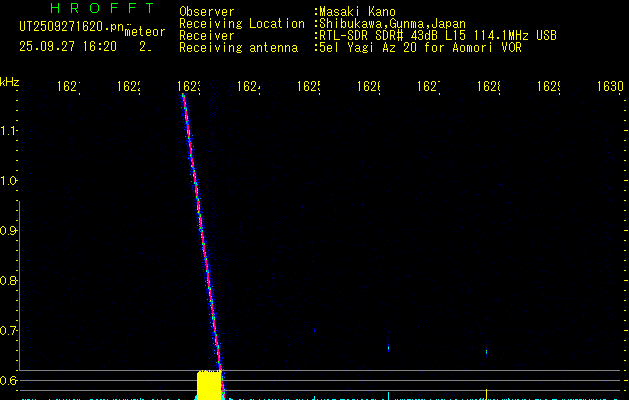Click the 1630 time axis label
629x400 pixels.
[609, 88]
